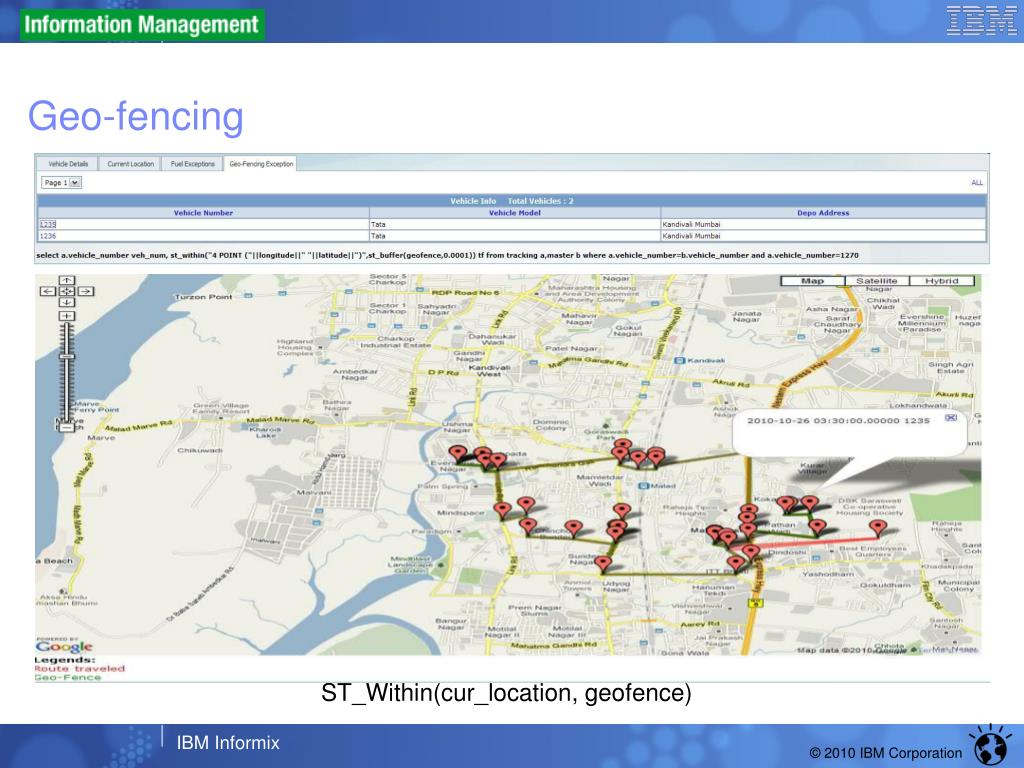
Task: Switch map view to Map
Action: pos(812,281)
